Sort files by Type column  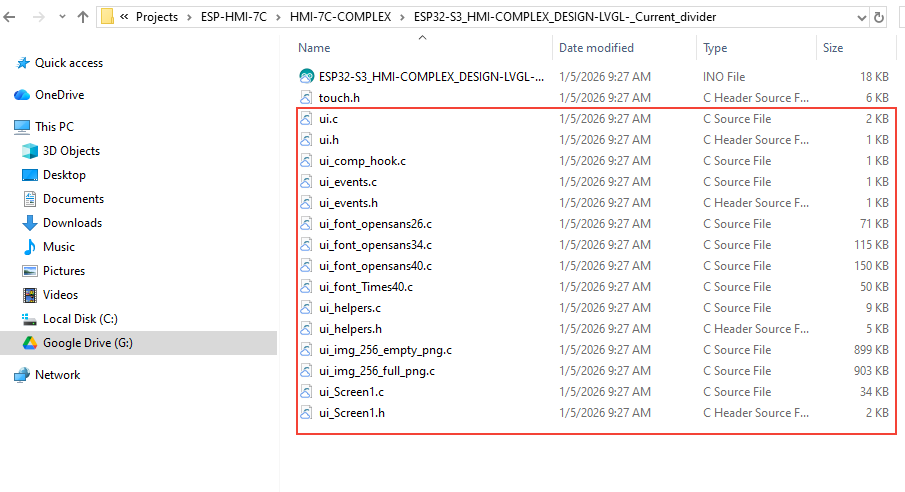pyautogui.click(x=715, y=48)
